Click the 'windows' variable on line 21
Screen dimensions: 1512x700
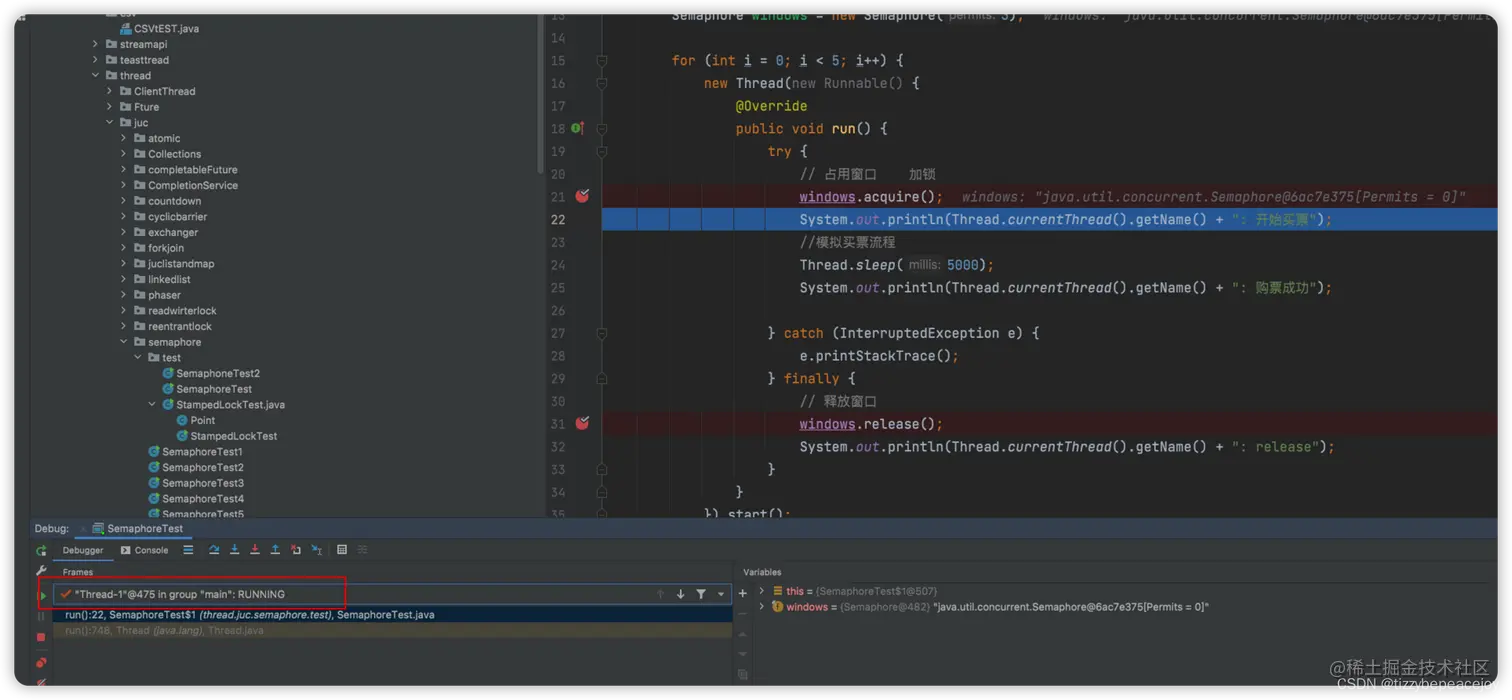coord(827,197)
